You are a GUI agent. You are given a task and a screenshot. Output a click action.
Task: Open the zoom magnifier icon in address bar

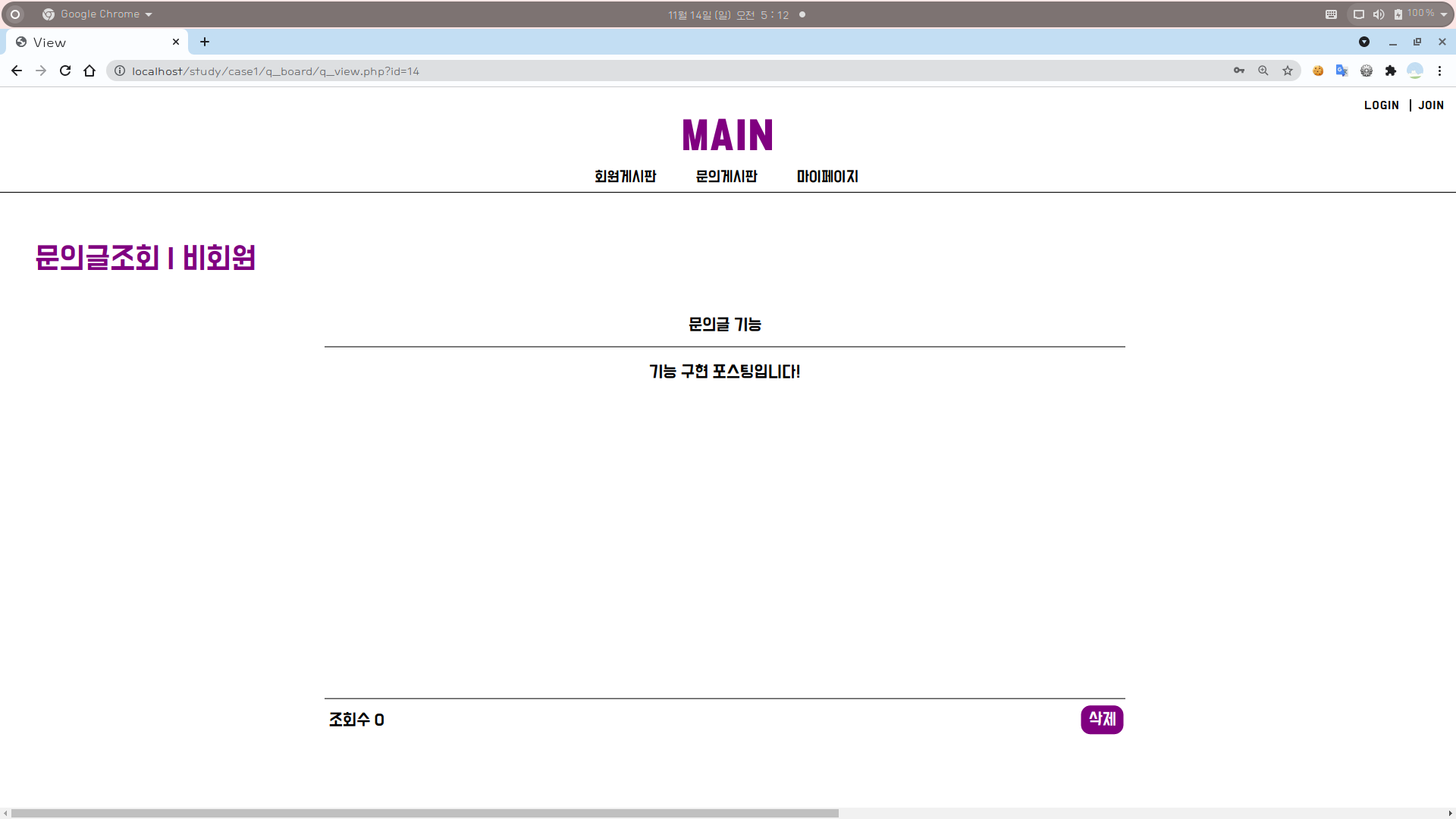pos(1263,71)
